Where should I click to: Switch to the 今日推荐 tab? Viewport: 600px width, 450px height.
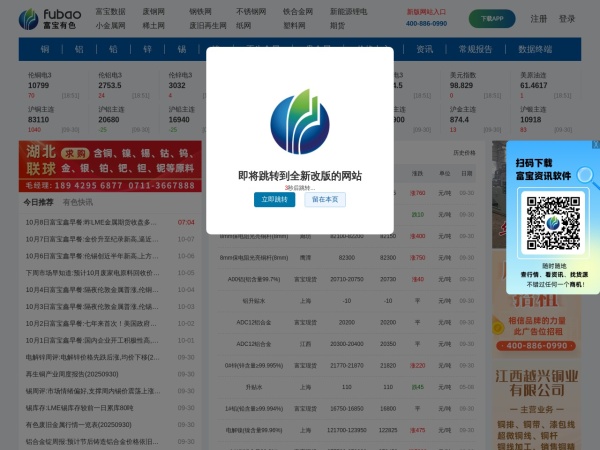tap(38, 202)
